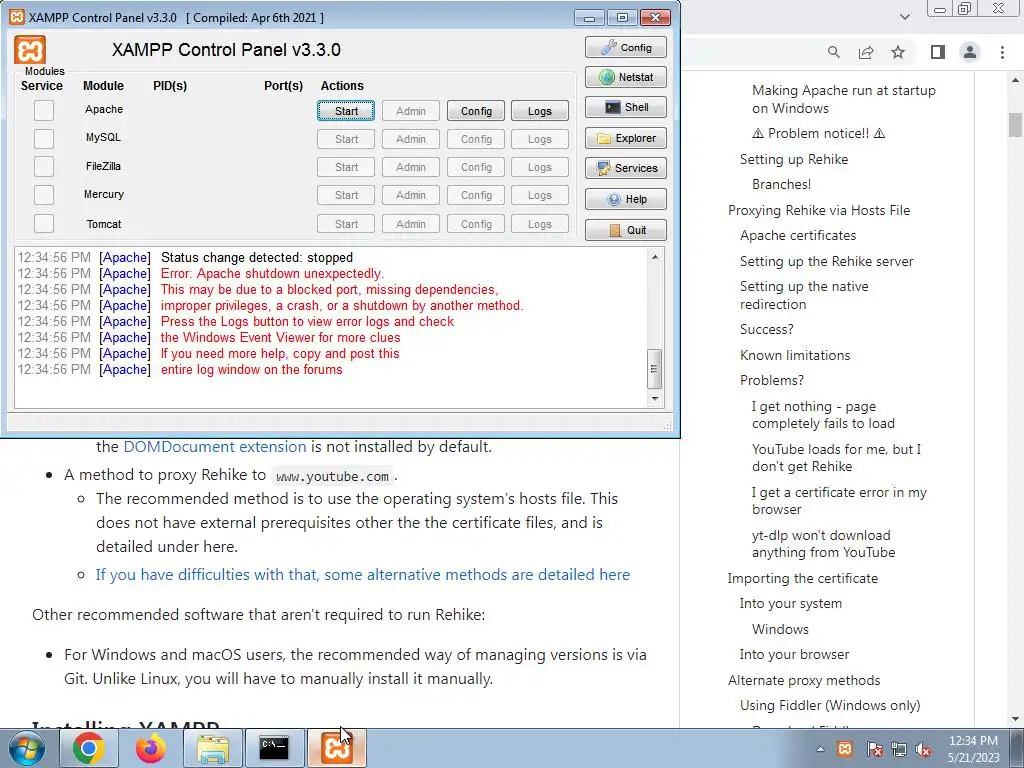Open Chrome's three-dot menu
The height and width of the screenshot is (768, 1024).
tap(1002, 52)
